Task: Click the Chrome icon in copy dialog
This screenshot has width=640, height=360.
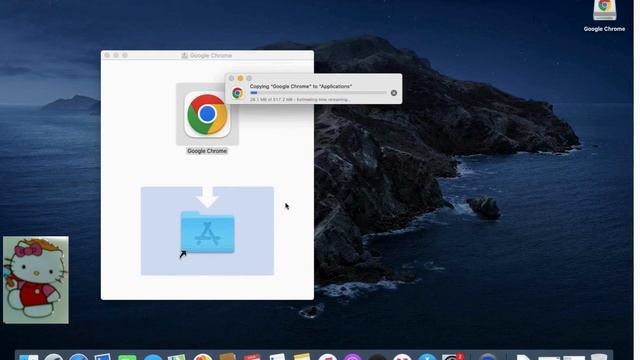Action: [238, 93]
